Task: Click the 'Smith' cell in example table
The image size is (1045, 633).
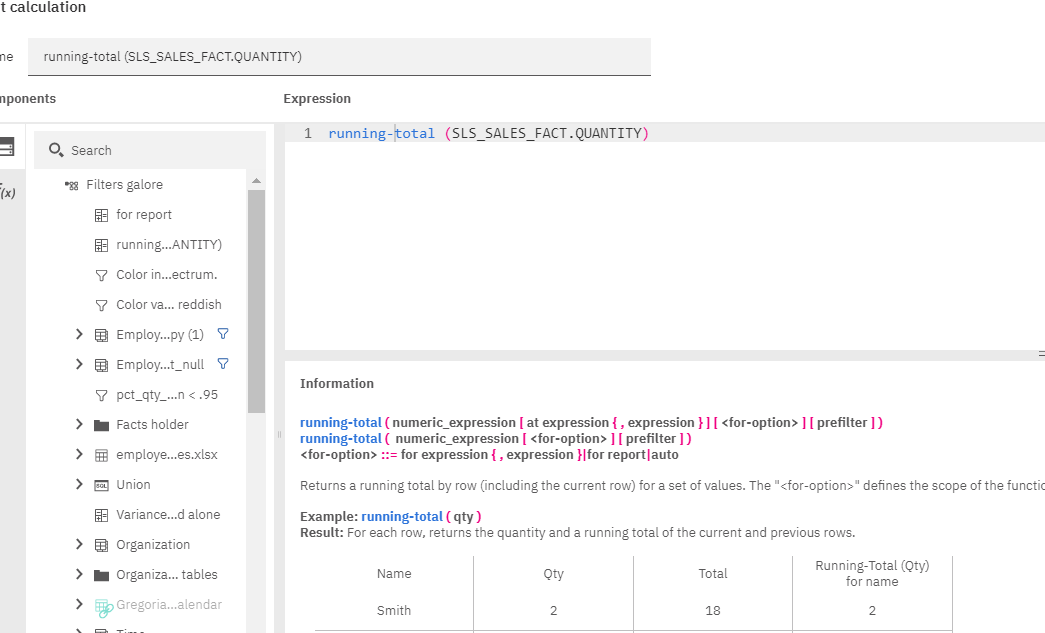Action: point(394,610)
